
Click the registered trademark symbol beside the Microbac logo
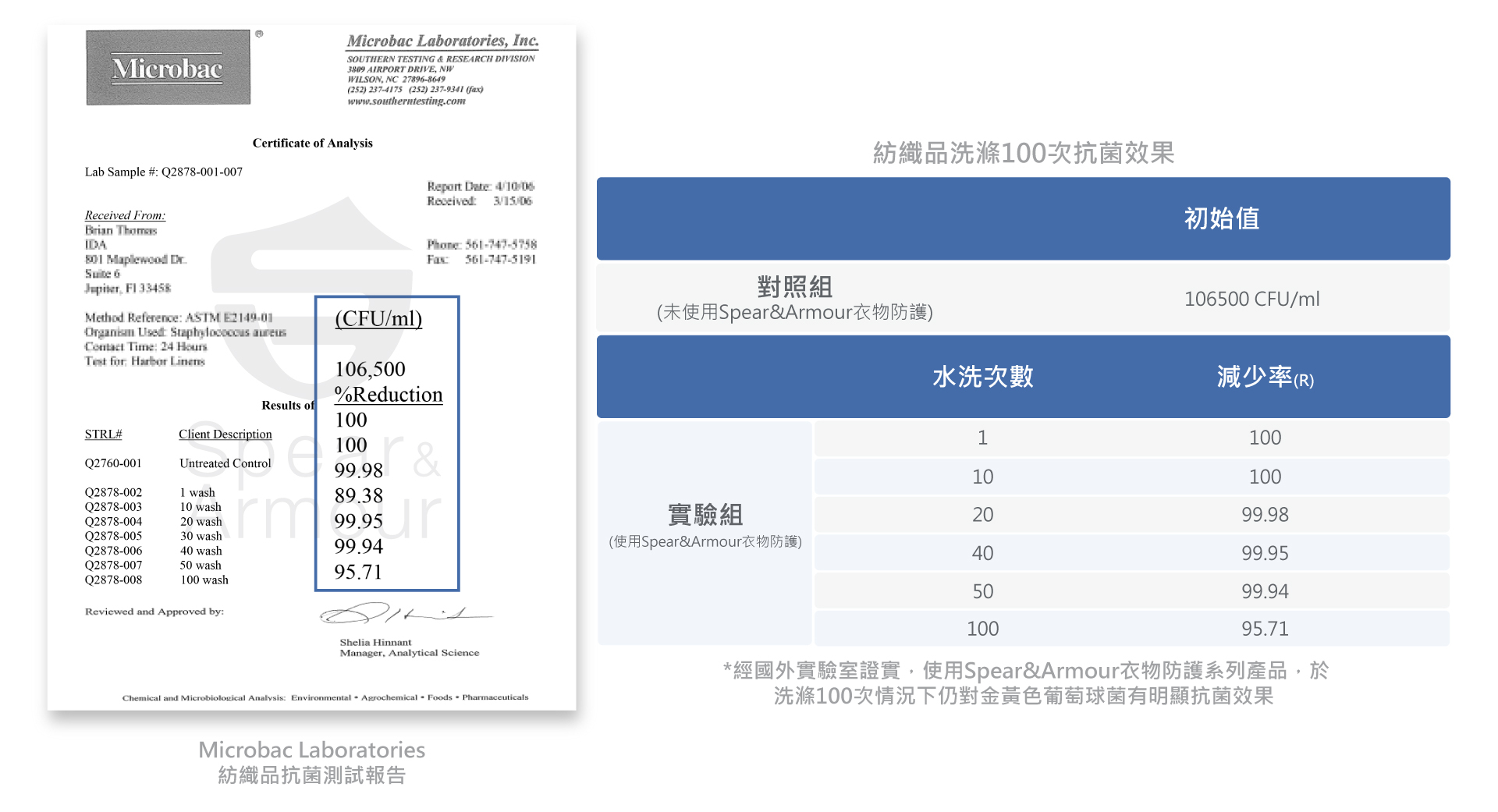[259, 34]
